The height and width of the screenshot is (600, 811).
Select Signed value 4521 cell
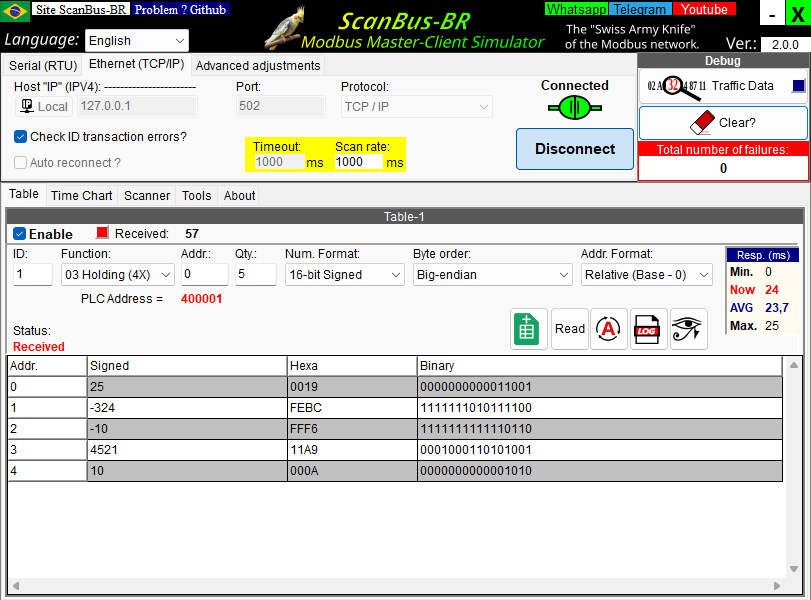click(x=187, y=450)
